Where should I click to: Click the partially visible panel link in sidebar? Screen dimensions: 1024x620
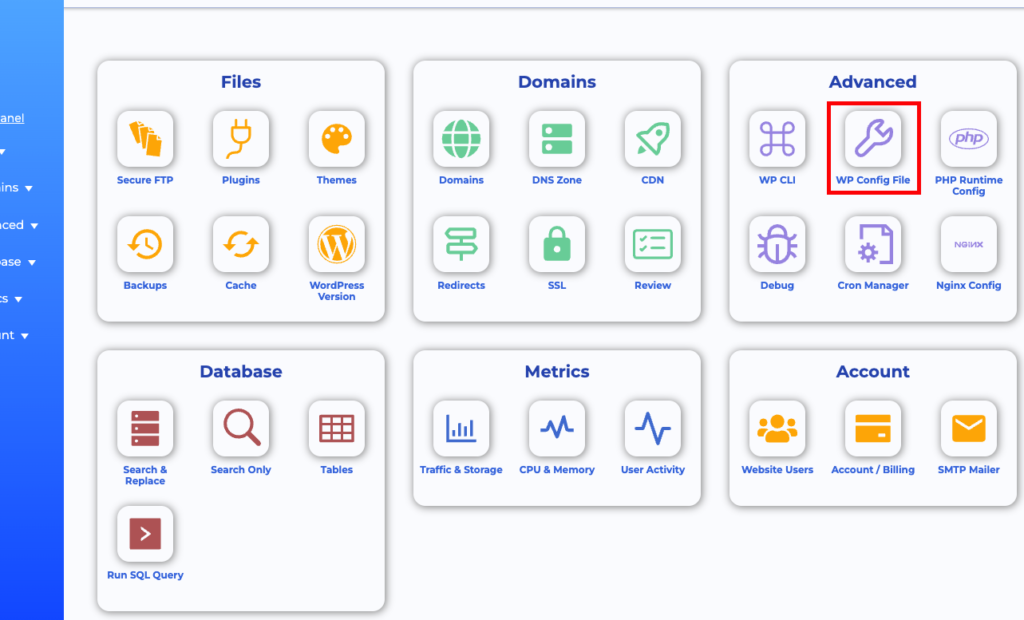point(12,118)
